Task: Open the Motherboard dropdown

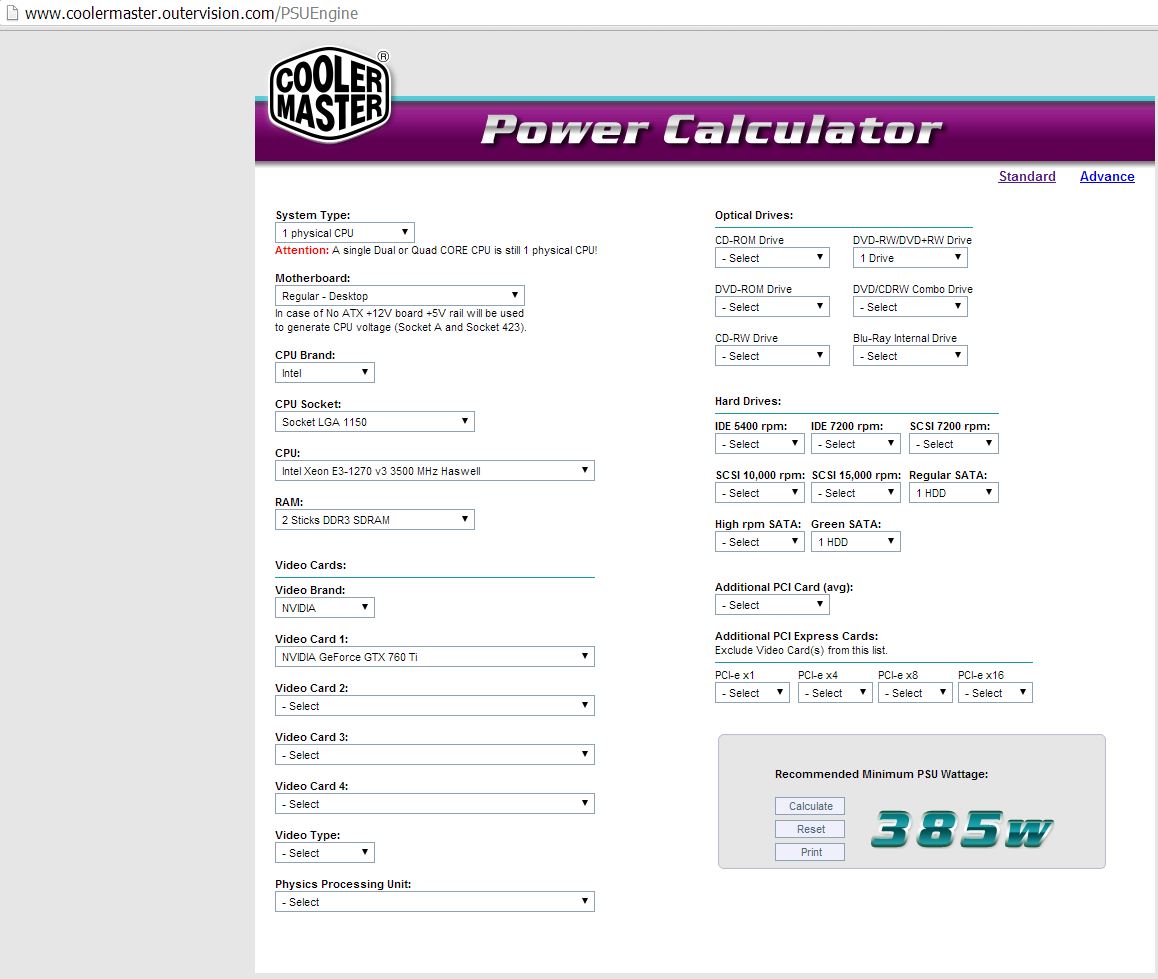Action: pos(400,295)
